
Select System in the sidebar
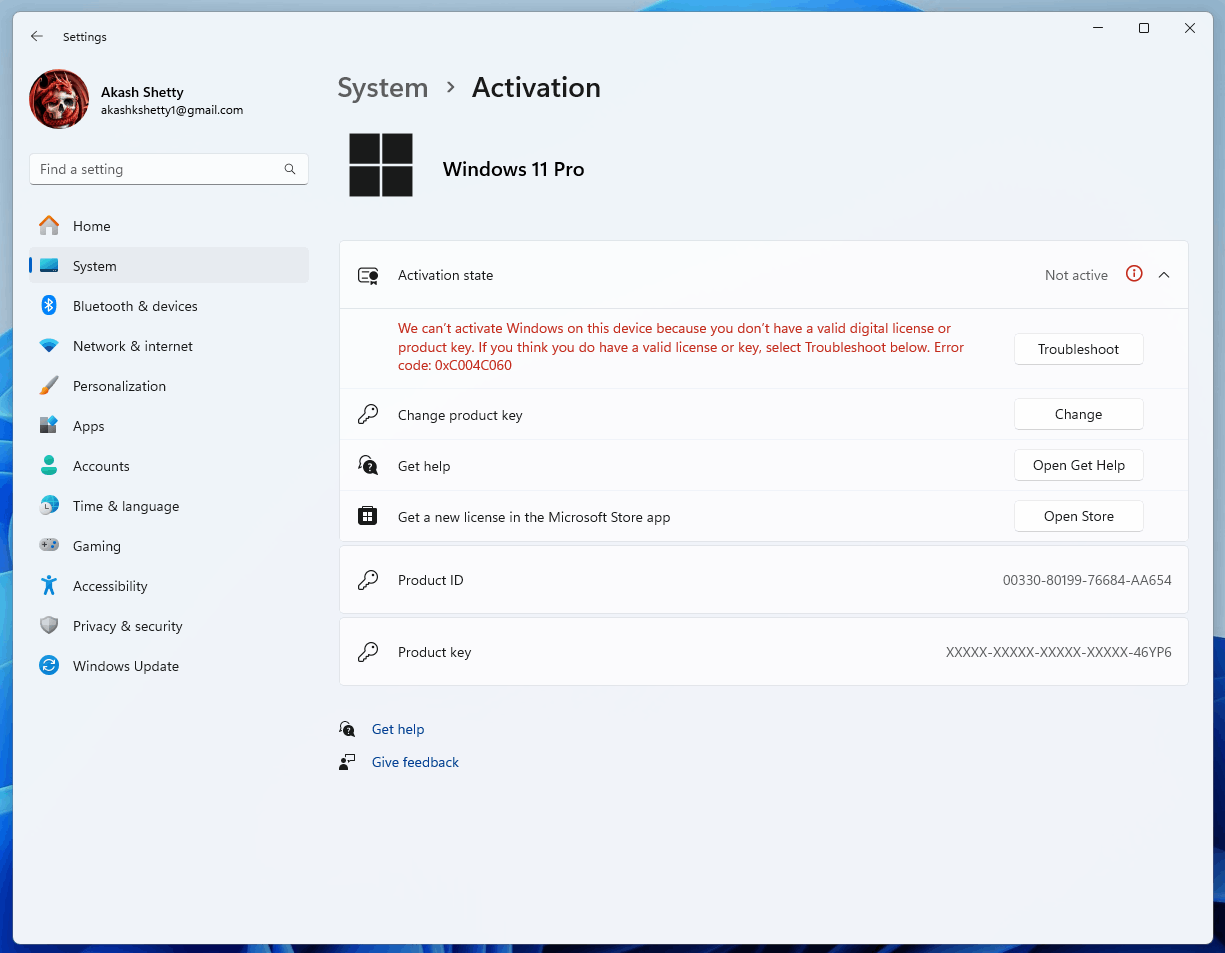169,266
